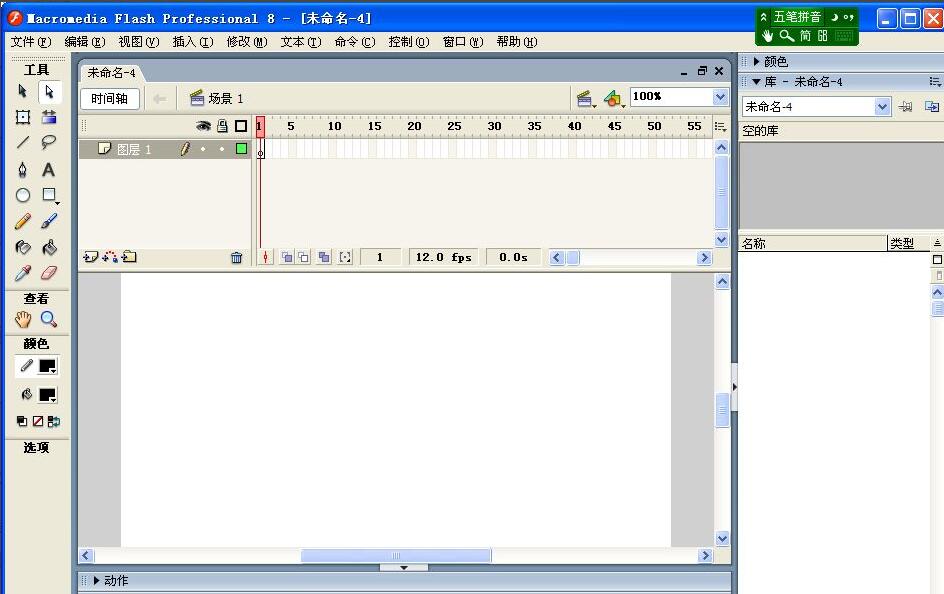This screenshot has height=594, width=944.
Task: Select the Line tool
Action: click(23, 143)
